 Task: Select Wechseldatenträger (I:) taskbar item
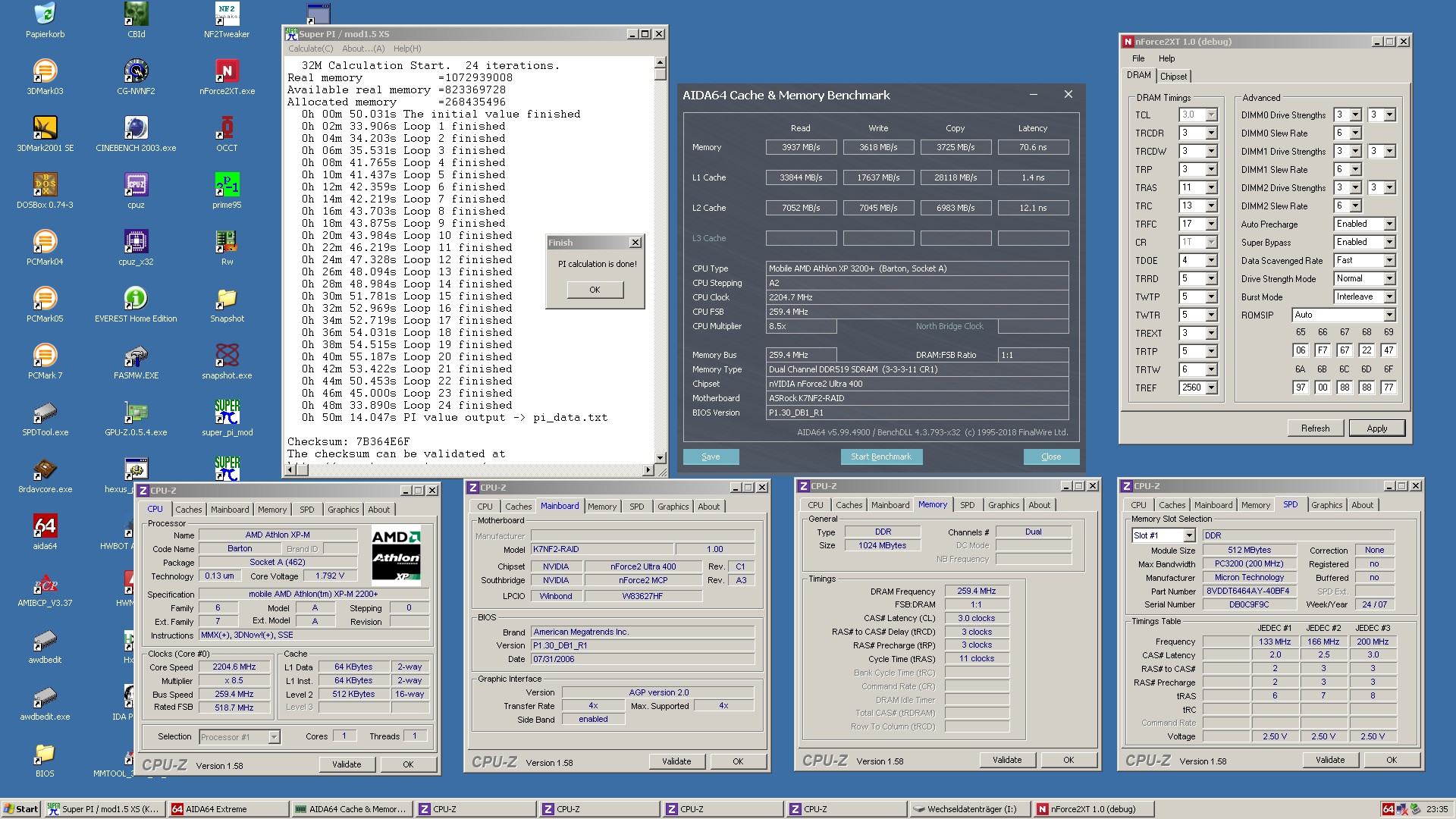pyautogui.click(x=970, y=809)
